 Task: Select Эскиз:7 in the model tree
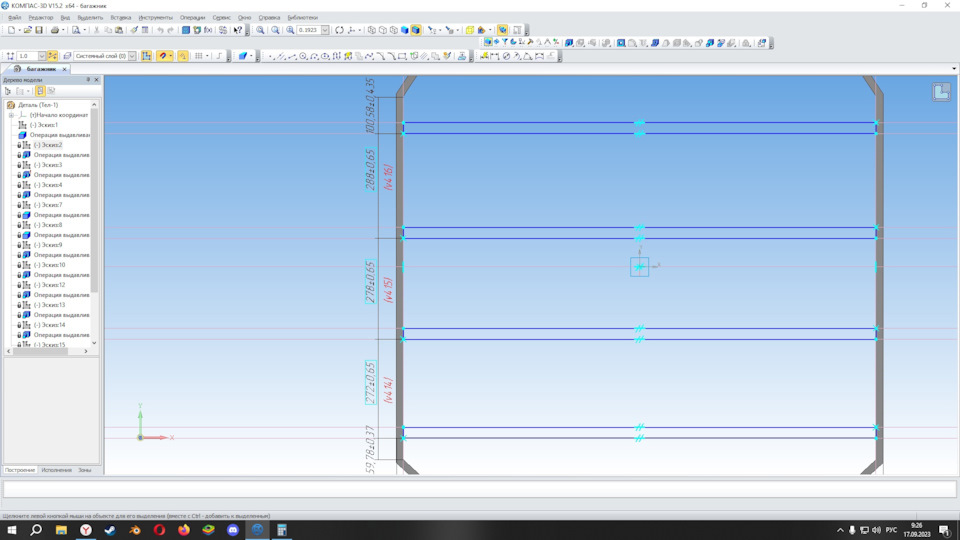coord(48,205)
